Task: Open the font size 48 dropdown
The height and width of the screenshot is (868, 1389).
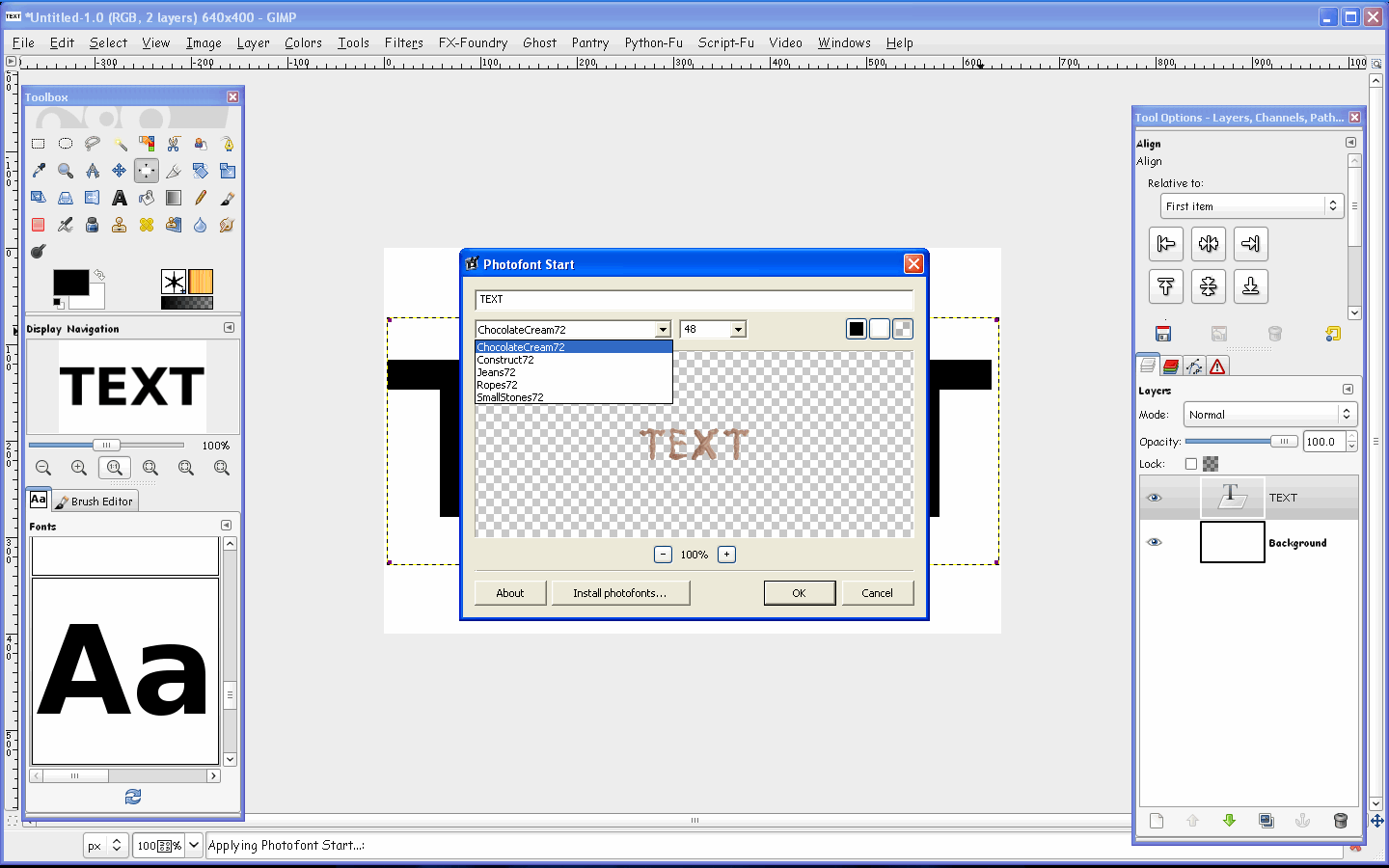Action: (738, 330)
